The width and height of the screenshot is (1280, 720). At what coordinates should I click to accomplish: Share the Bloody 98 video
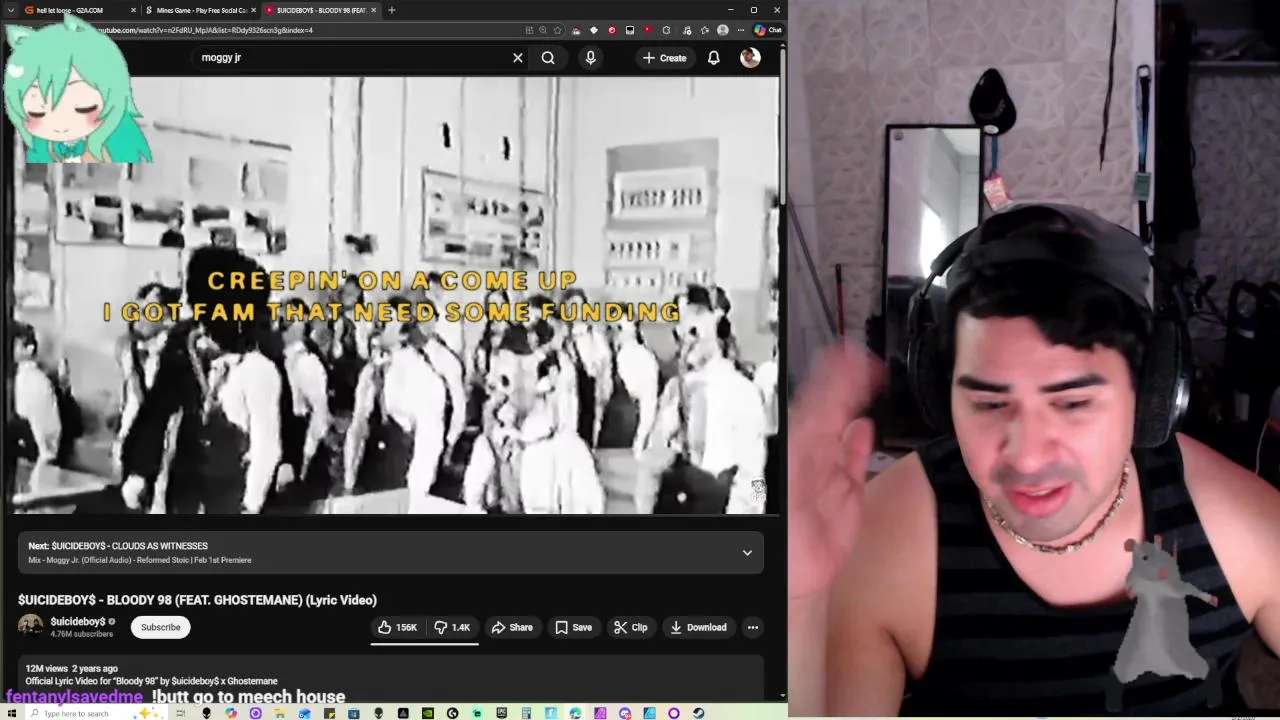click(x=512, y=627)
